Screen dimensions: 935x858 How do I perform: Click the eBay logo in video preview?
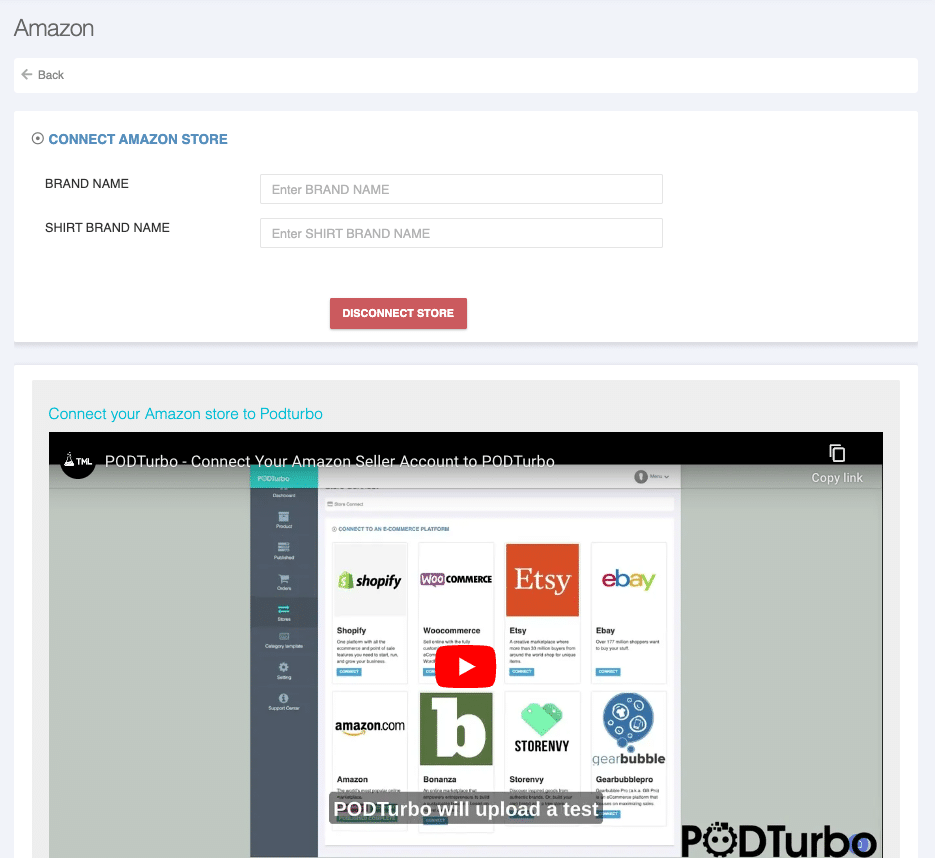[628, 580]
